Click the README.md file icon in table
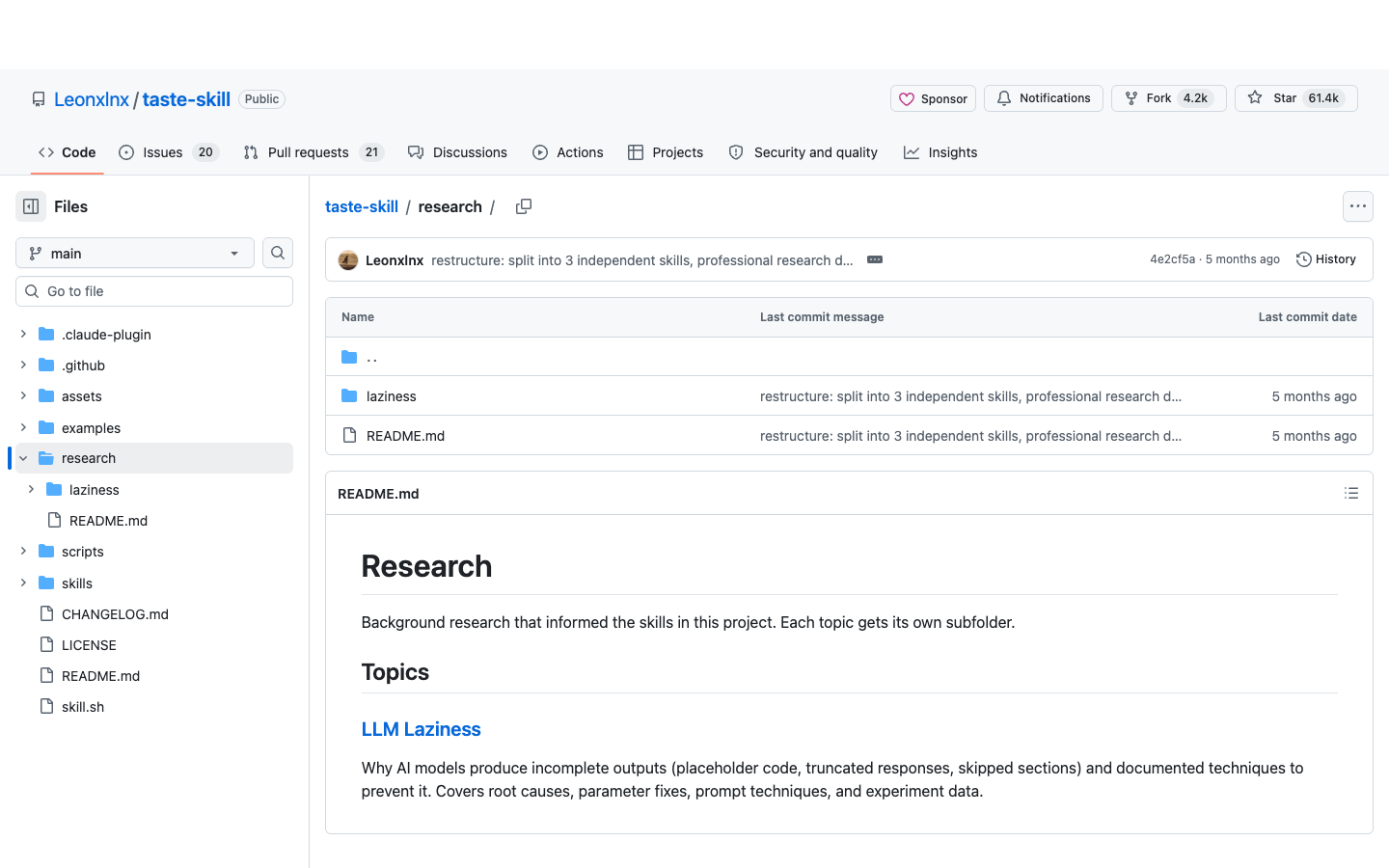1389x868 pixels. pyautogui.click(x=349, y=436)
